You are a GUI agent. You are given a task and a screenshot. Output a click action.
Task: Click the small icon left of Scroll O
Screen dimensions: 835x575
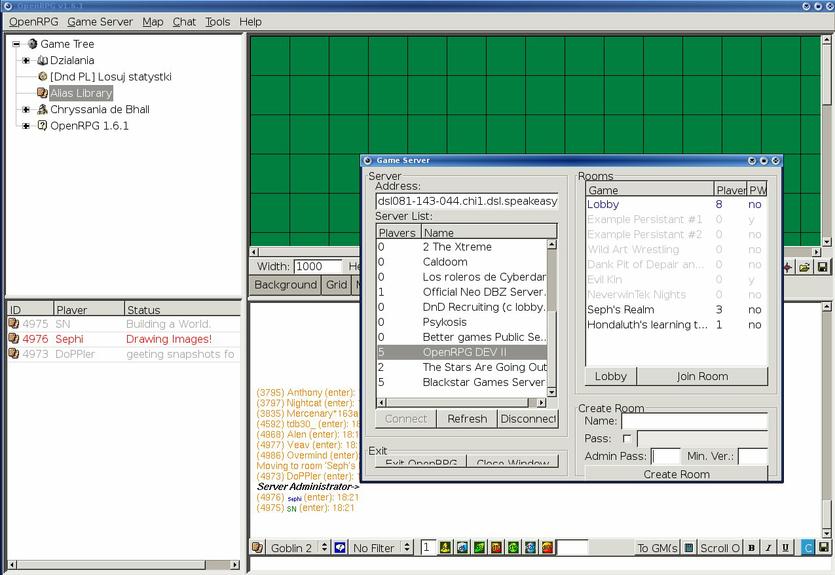689,547
